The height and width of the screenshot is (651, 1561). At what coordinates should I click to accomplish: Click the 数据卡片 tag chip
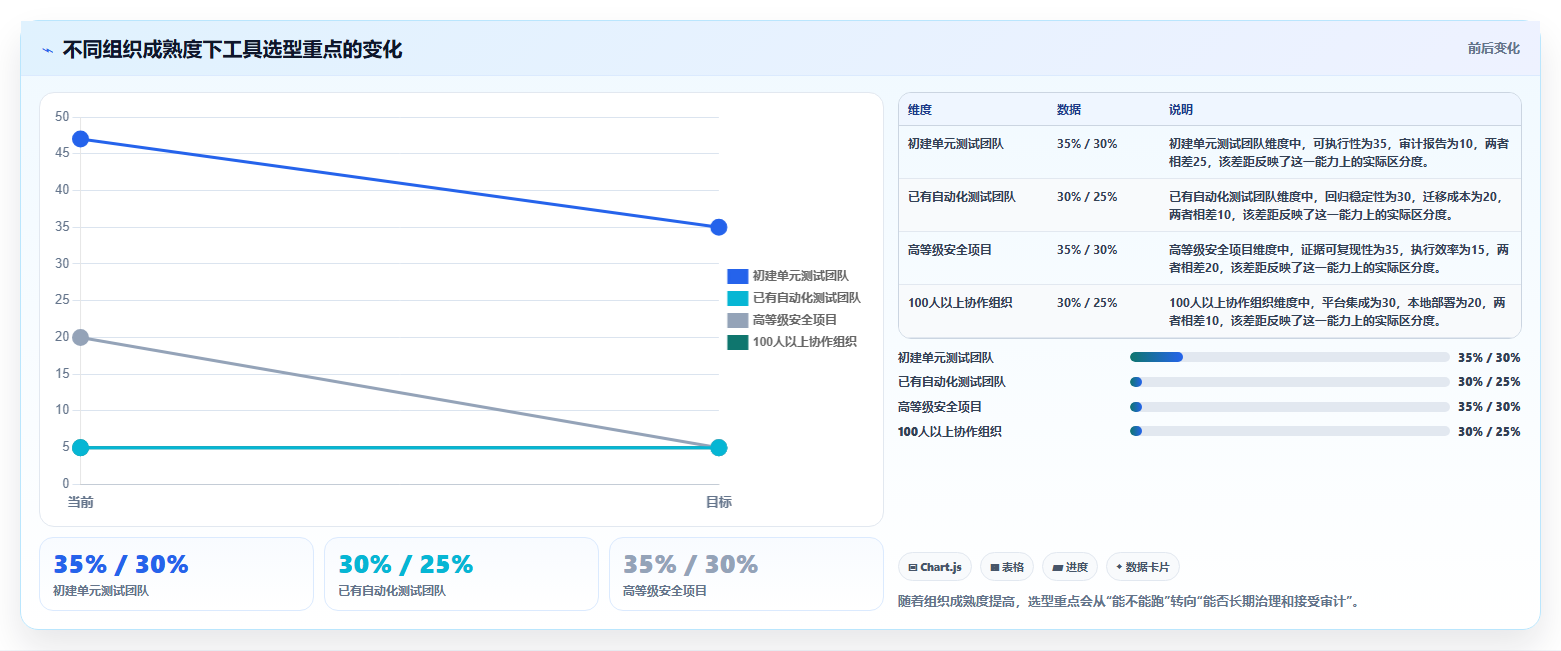coord(1142,567)
